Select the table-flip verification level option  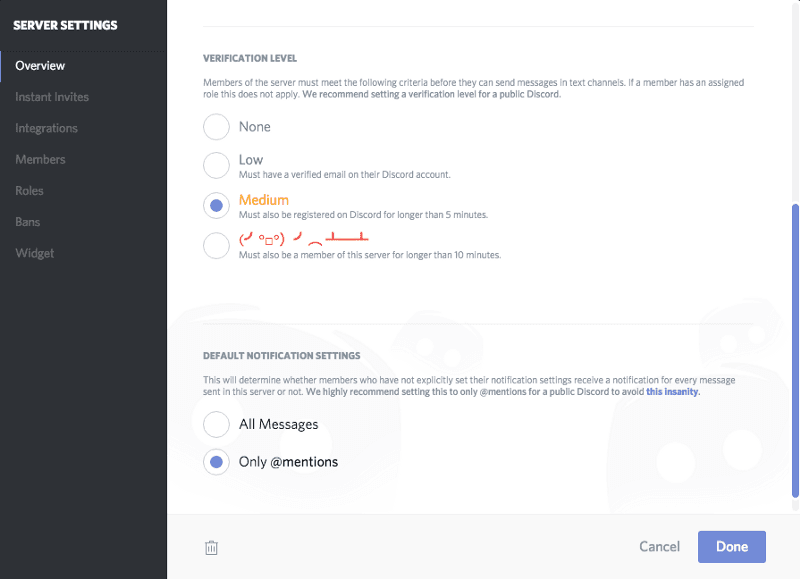(x=216, y=245)
